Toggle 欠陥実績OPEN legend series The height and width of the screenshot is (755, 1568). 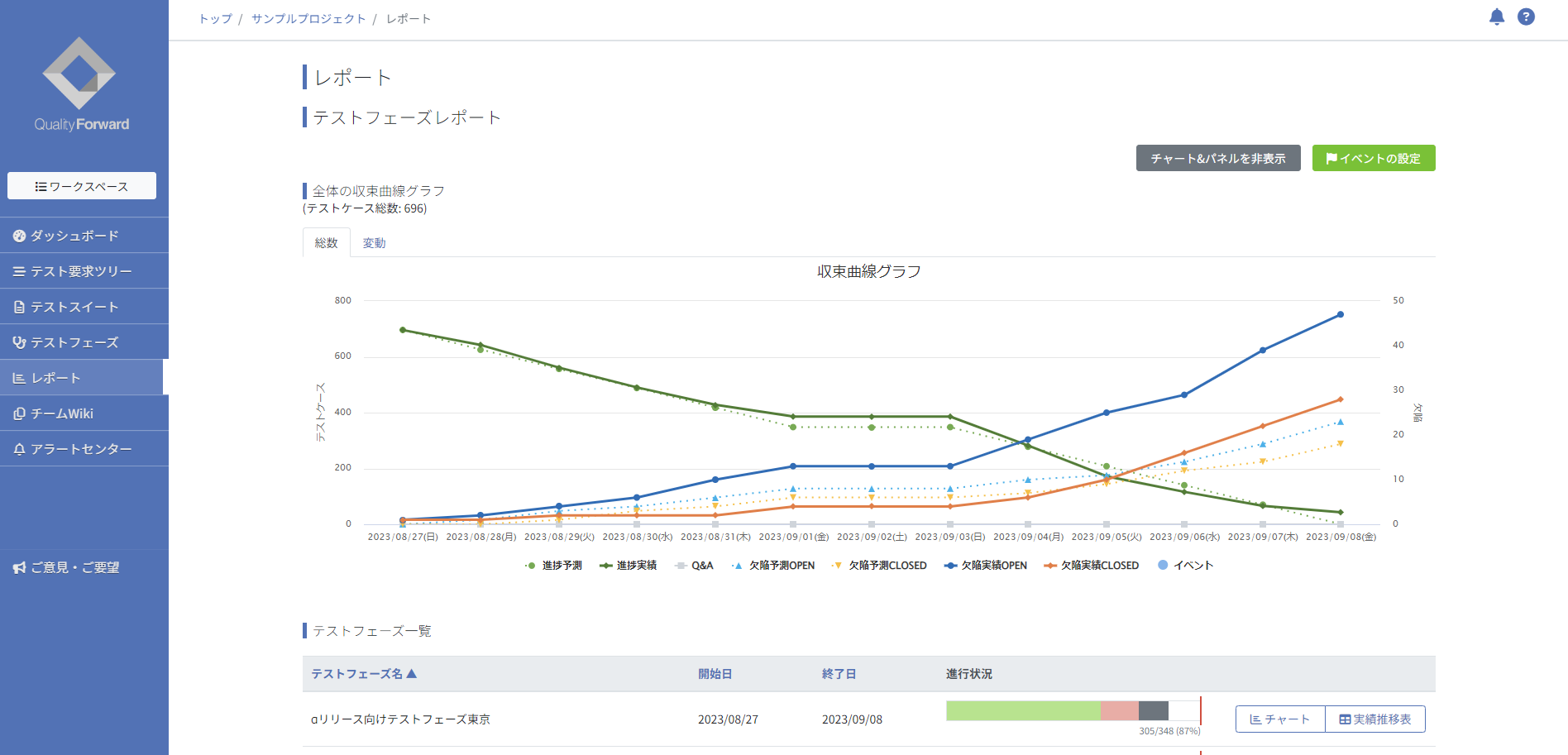tap(986, 566)
